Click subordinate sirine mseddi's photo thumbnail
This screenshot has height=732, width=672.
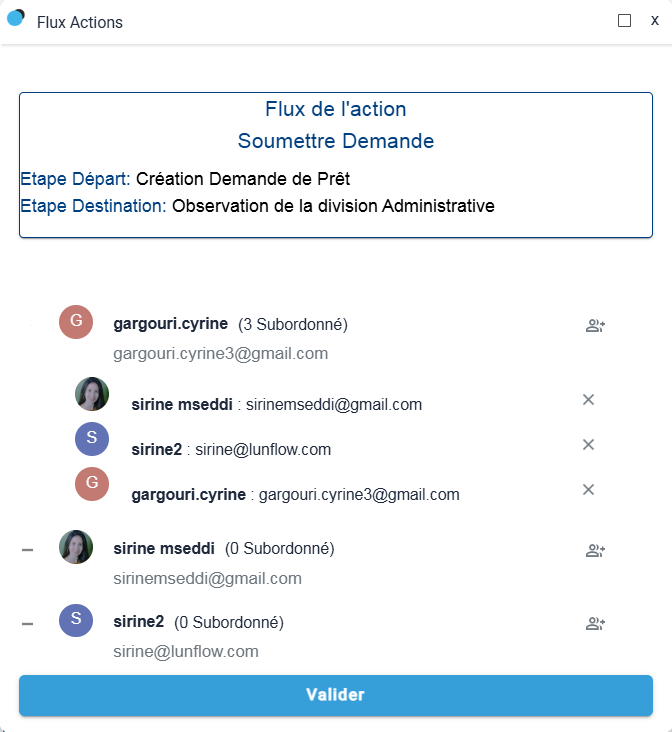[x=92, y=394]
